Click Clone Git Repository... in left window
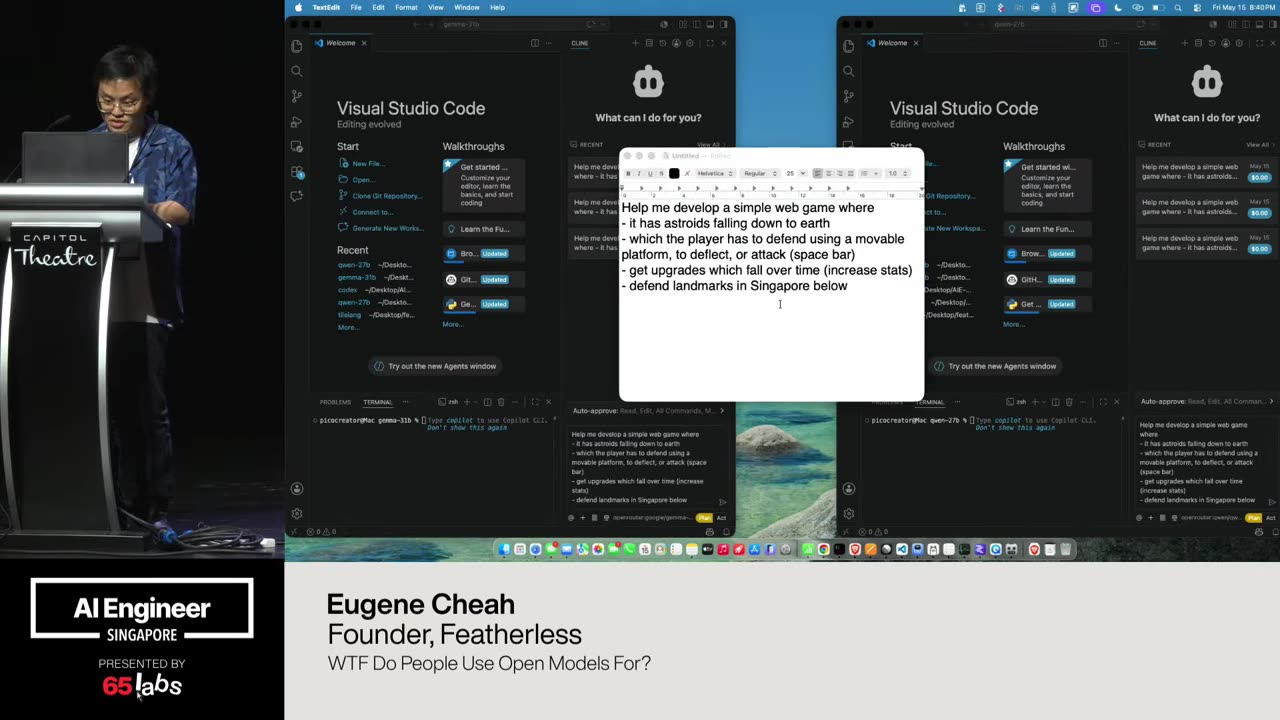The height and width of the screenshot is (720, 1280). point(387,196)
